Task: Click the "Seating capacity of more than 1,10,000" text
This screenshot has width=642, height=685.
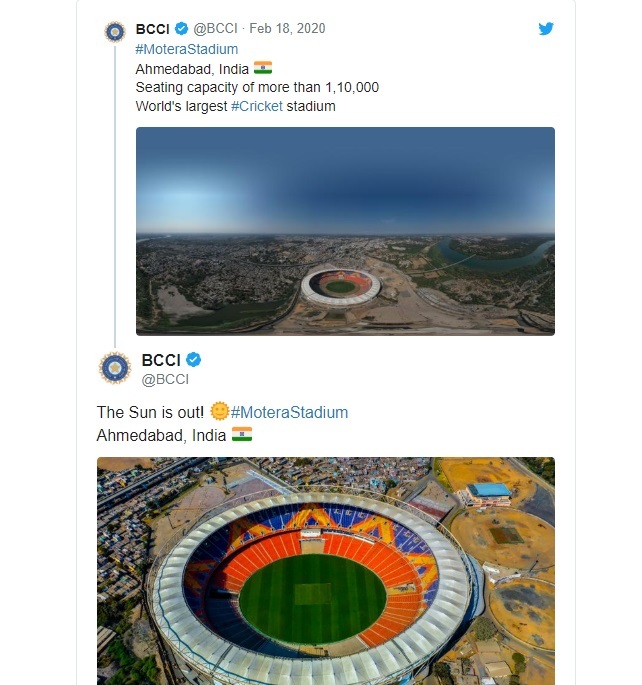Action: pyautogui.click(x=257, y=87)
